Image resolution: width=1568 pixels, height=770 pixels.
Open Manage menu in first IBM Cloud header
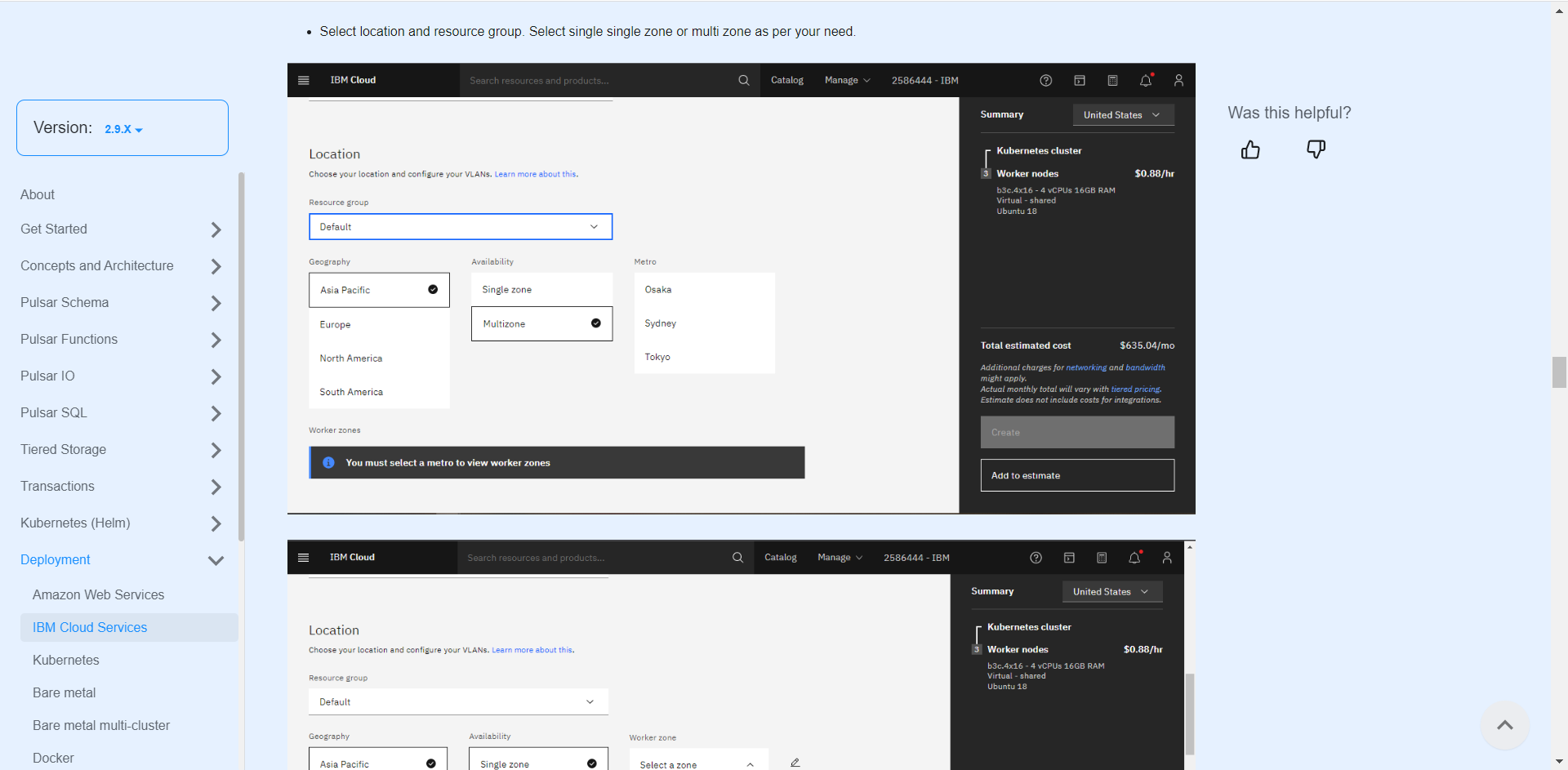tap(847, 80)
